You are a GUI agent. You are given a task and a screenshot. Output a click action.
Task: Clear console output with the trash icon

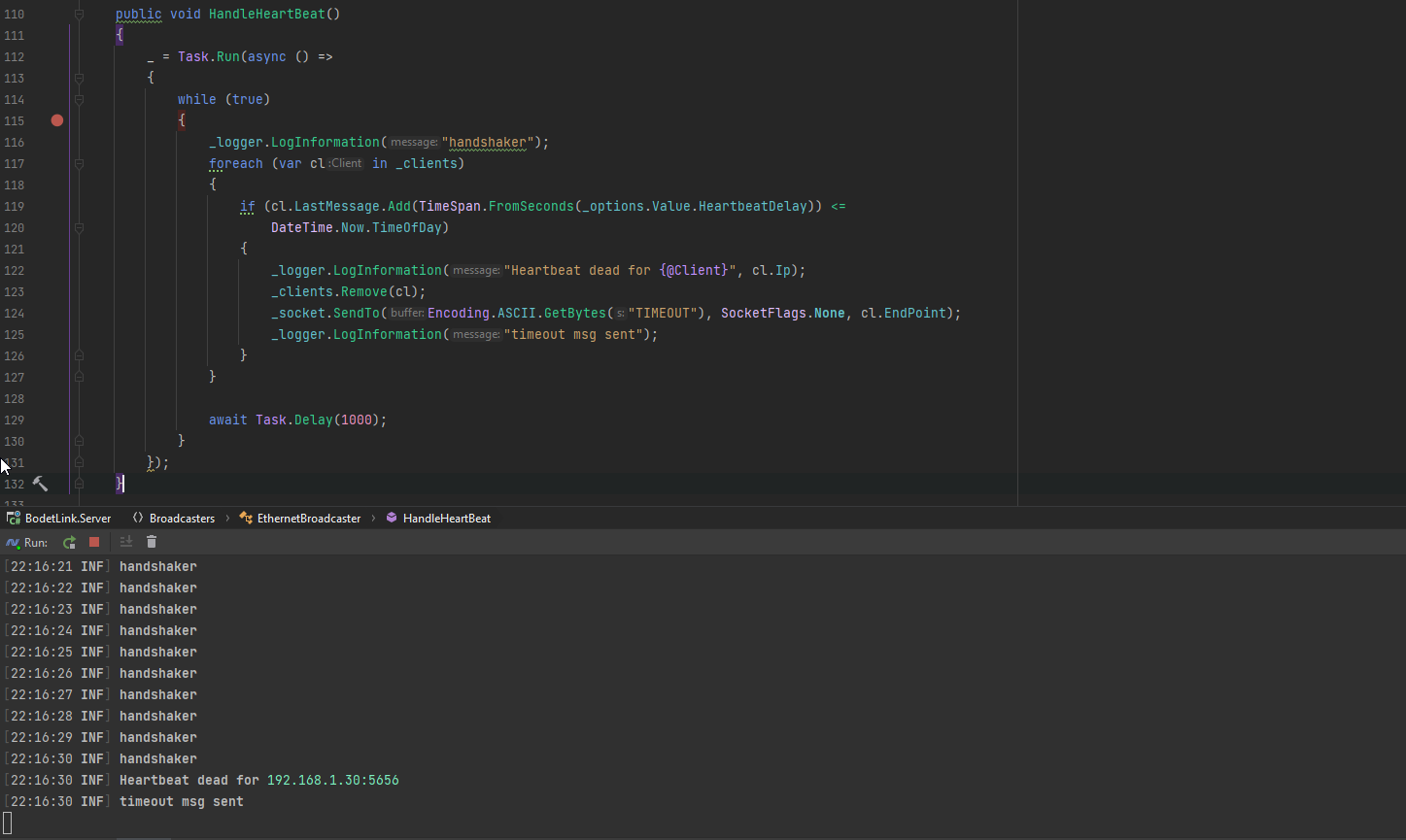click(152, 543)
